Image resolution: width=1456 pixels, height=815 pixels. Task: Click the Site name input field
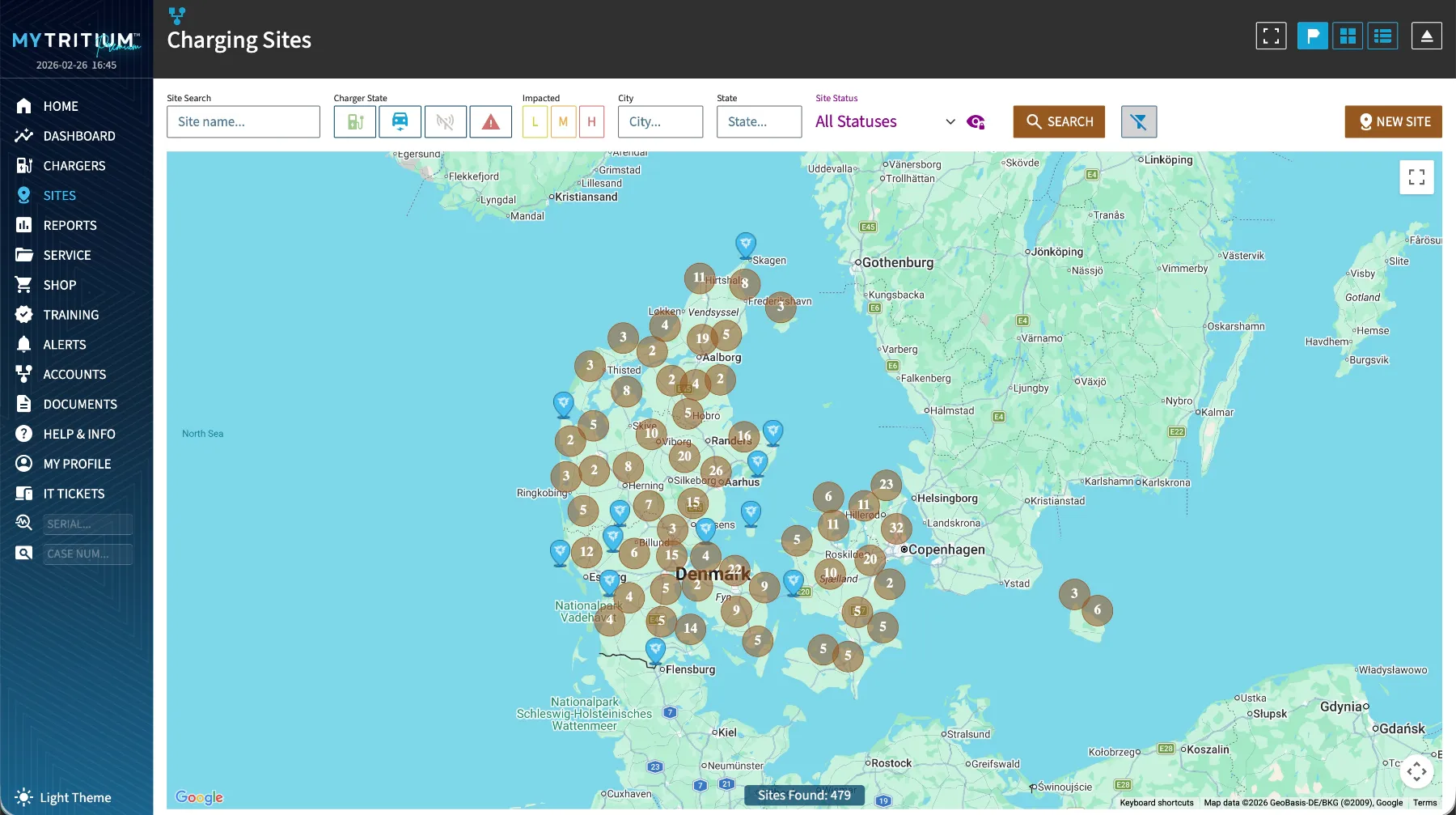243,121
